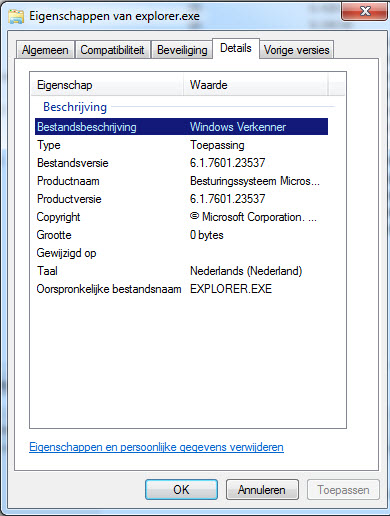Select the Oorspronkelijke bestandsnaam row

(181, 289)
